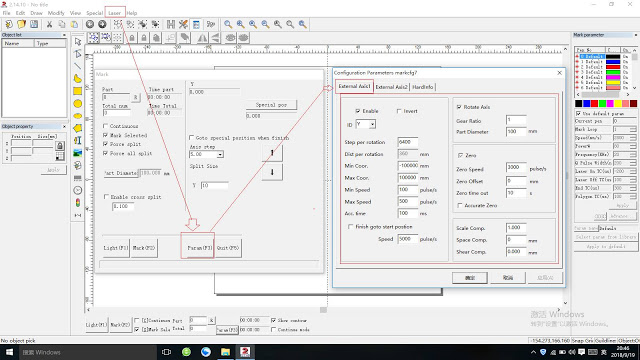This screenshot has width=640, height=360.
Task: Enable the Accurate Zero checkbox
Action: [x=460, y=205]
